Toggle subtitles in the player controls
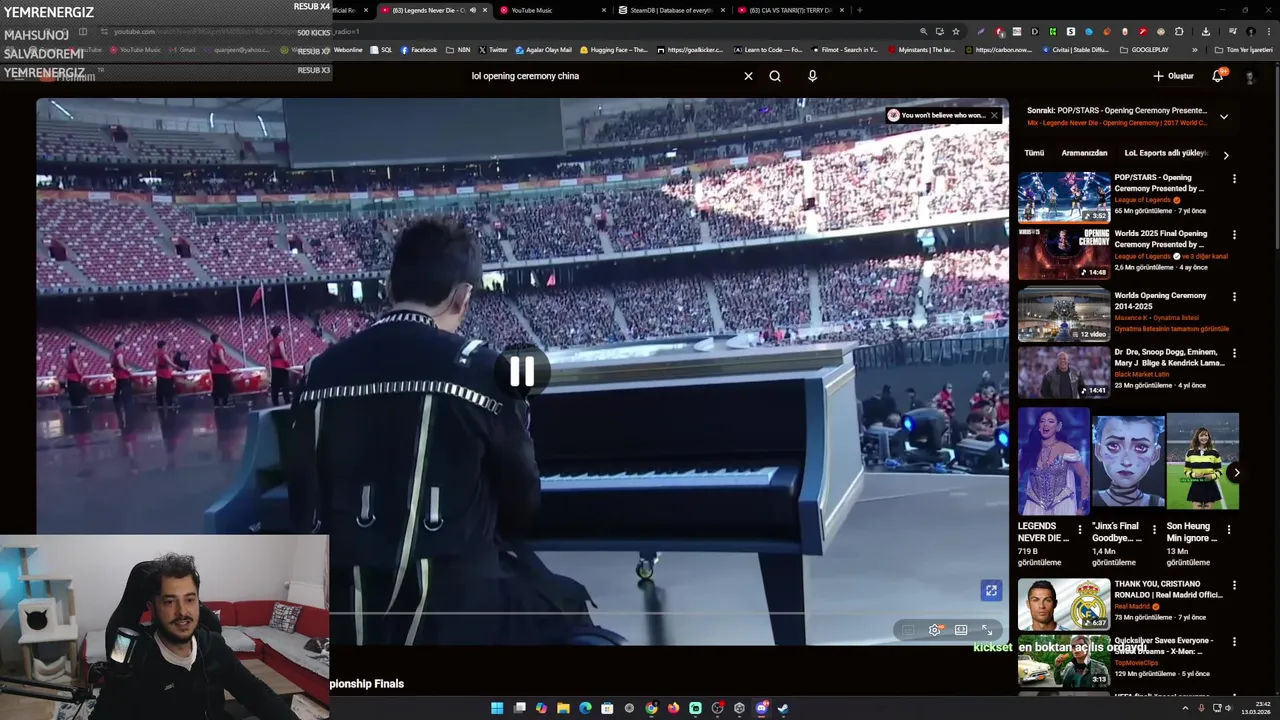The image size is (1280, 720). pyautogui.click(x=908, y=630)
